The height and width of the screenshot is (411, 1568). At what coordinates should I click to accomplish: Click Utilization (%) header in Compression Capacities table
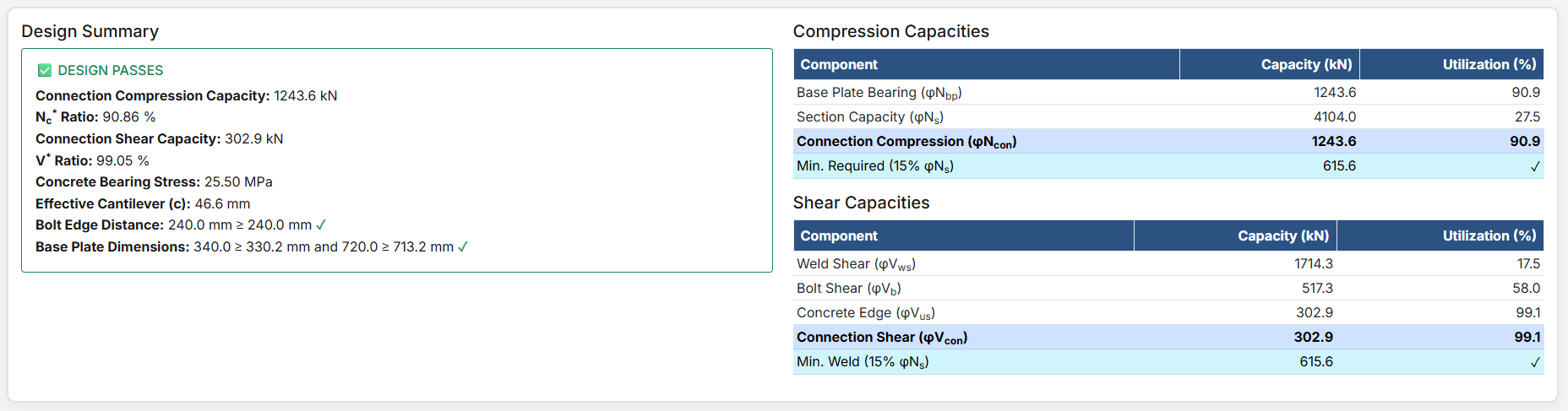[1489, 65]
